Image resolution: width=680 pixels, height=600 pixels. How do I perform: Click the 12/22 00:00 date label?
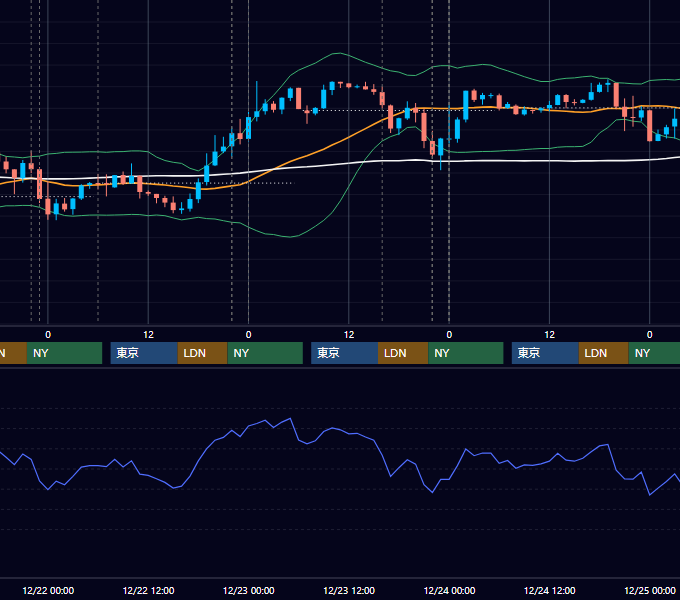[x=48, y=590]
